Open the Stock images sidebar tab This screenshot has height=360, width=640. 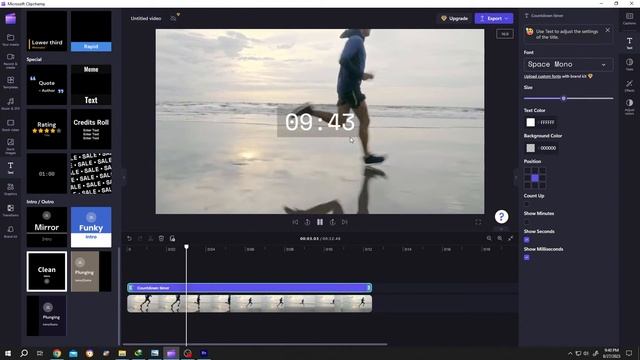pos(11,146)
